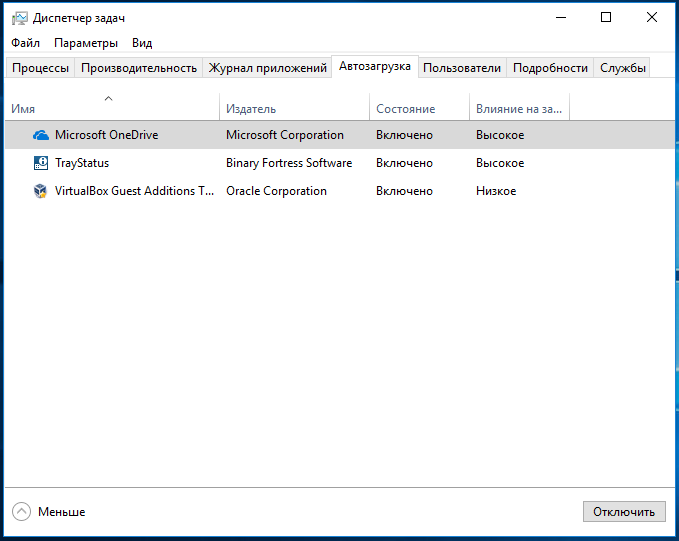The image size is (679, 541).
Task: Open the Журнал приложений tab
Action: click(268, 68)
